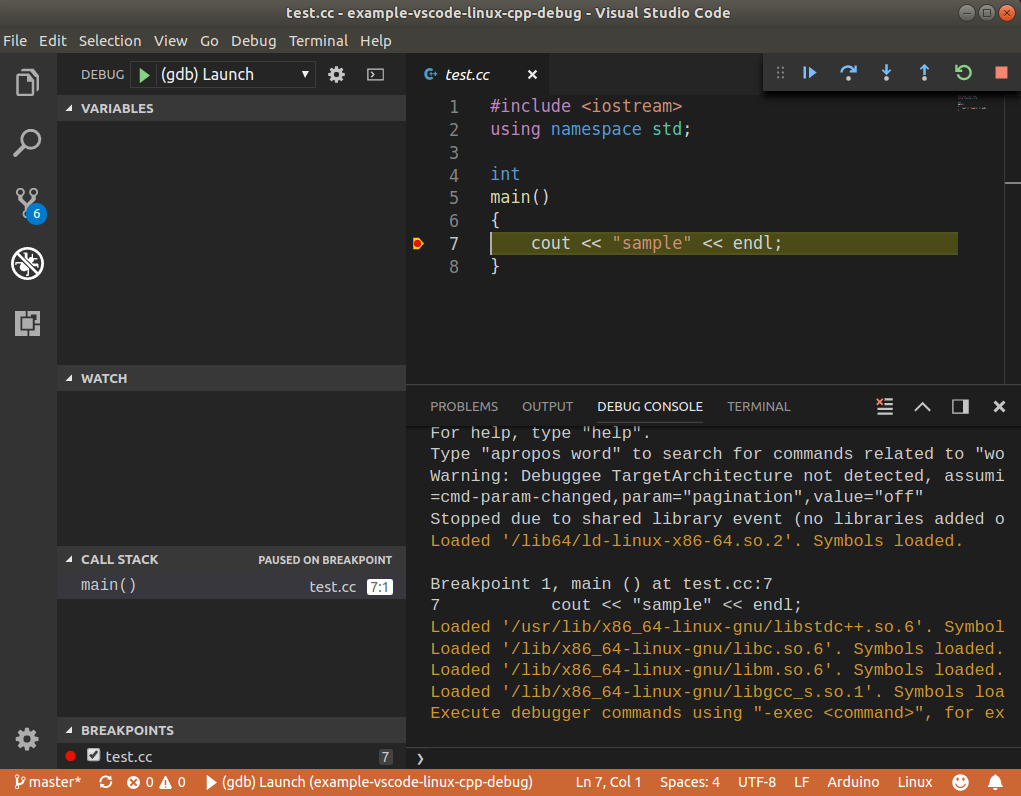The width and height of the screenshot is (1021, 796).
Task: Open the Explorer view in activity bar
Action: (x=27, y=83)
